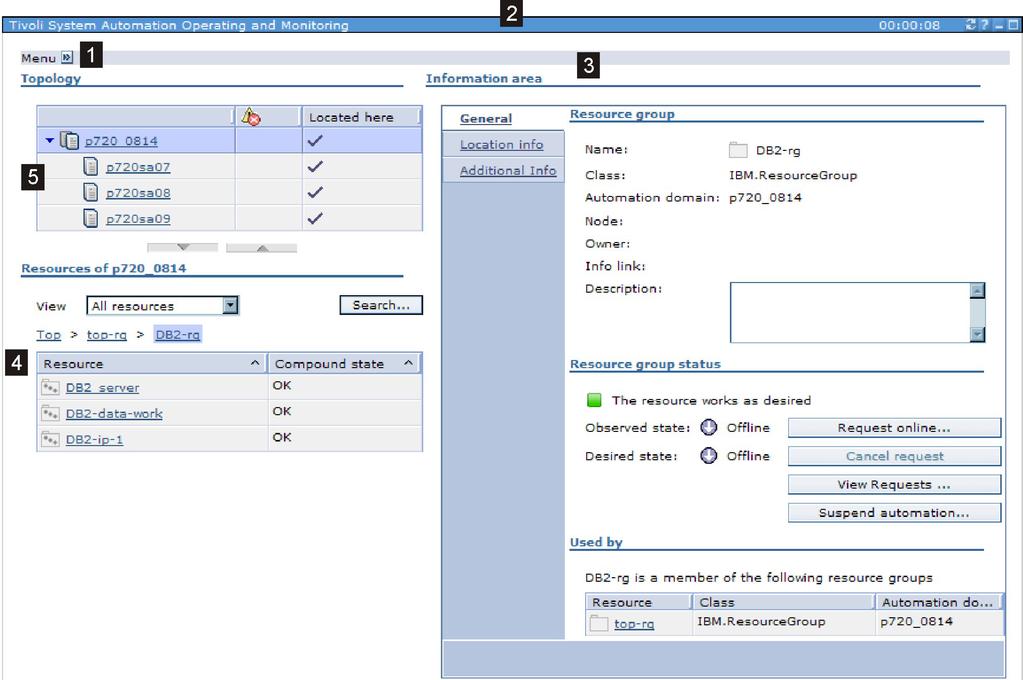Select the DB2-rg breadcrumb link

tap(177, 334)
